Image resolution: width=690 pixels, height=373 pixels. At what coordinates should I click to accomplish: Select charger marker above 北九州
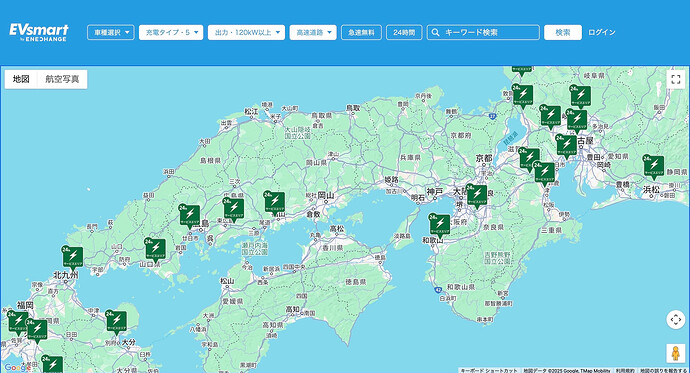pyautogui.click(x=72, y=258)
